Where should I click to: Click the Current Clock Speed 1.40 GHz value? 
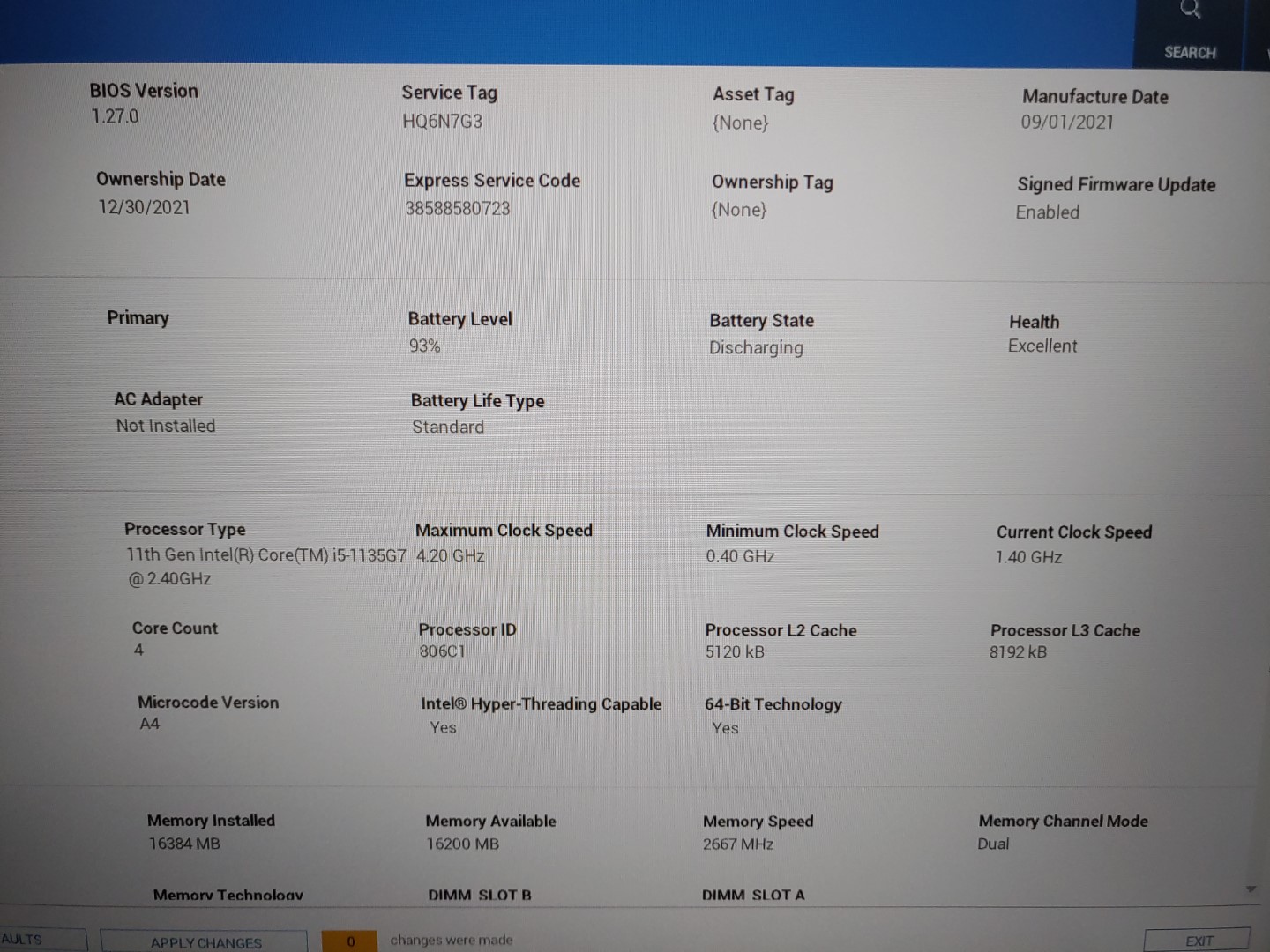(1028, 557)
